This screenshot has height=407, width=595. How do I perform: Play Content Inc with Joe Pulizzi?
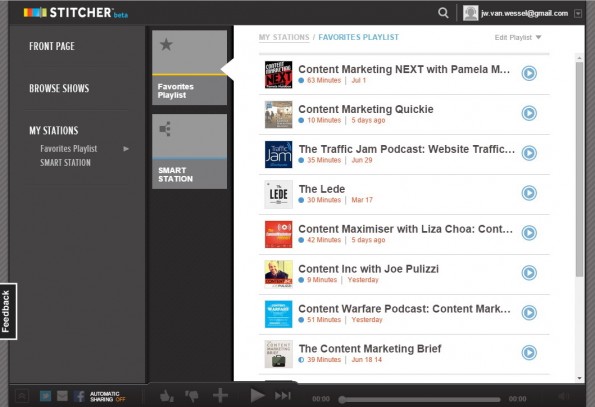(x=529, y=273)
